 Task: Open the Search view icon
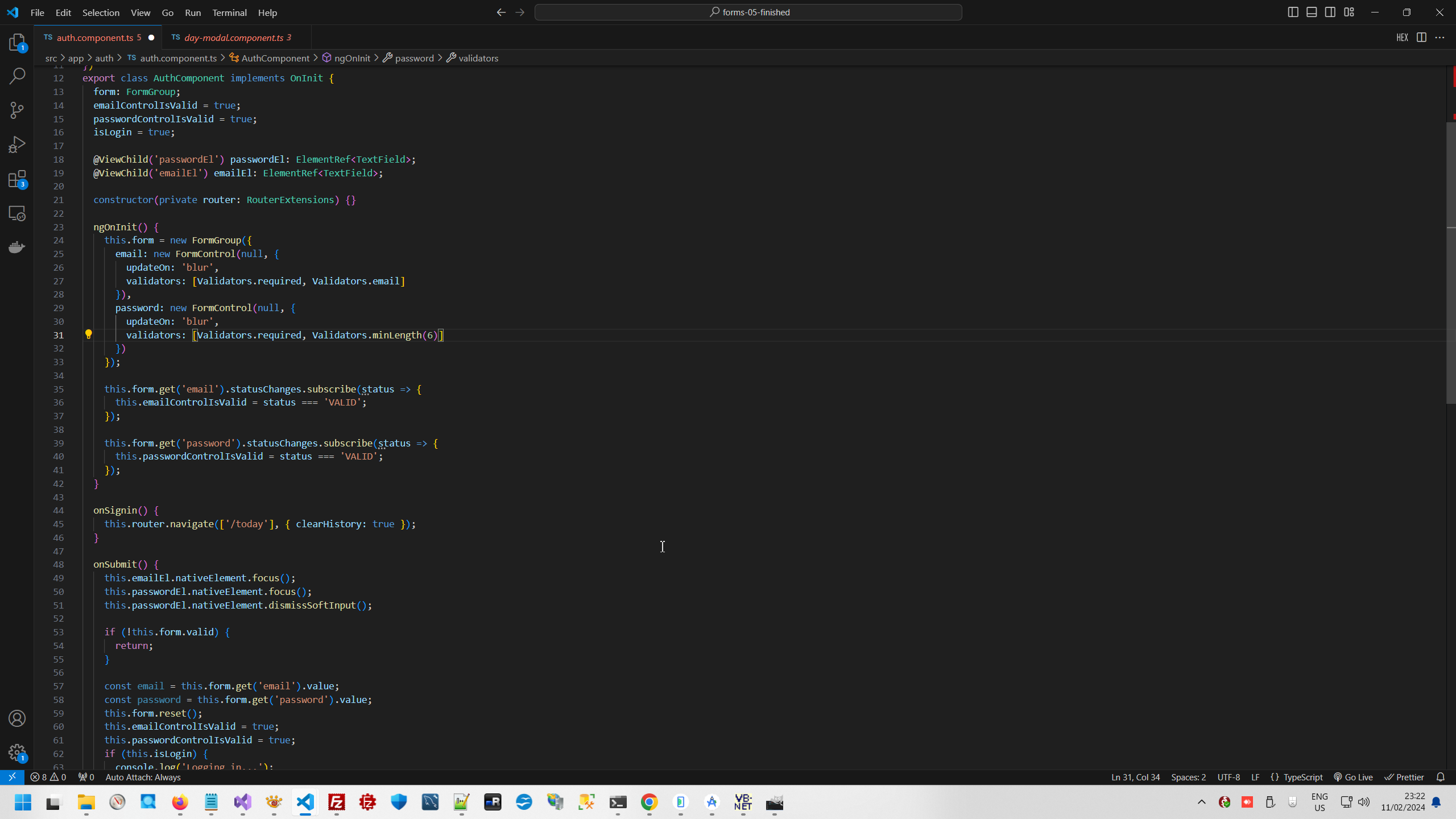(x=17, y=76)
